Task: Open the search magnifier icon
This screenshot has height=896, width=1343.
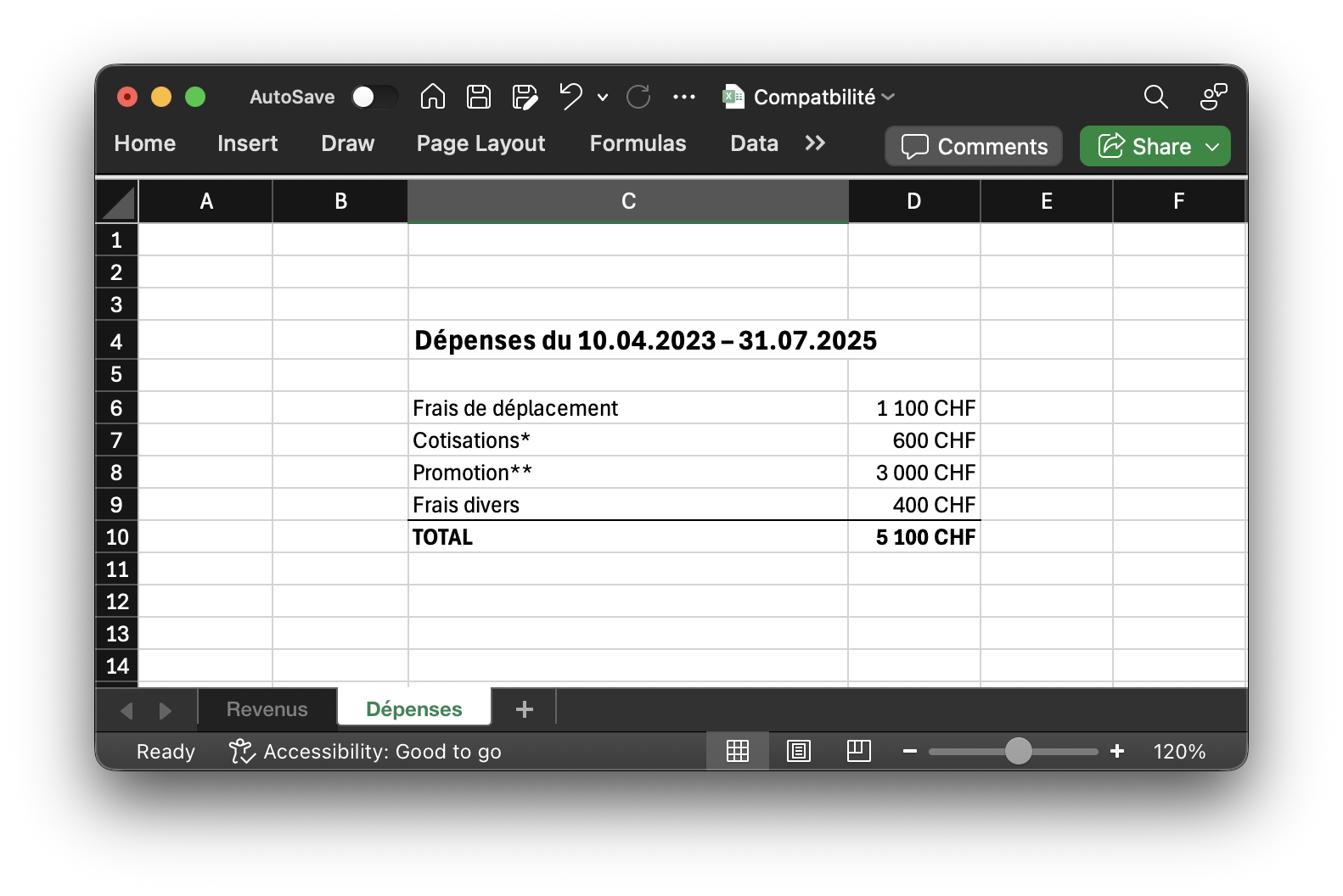Action: click(x=1155, y=97)
